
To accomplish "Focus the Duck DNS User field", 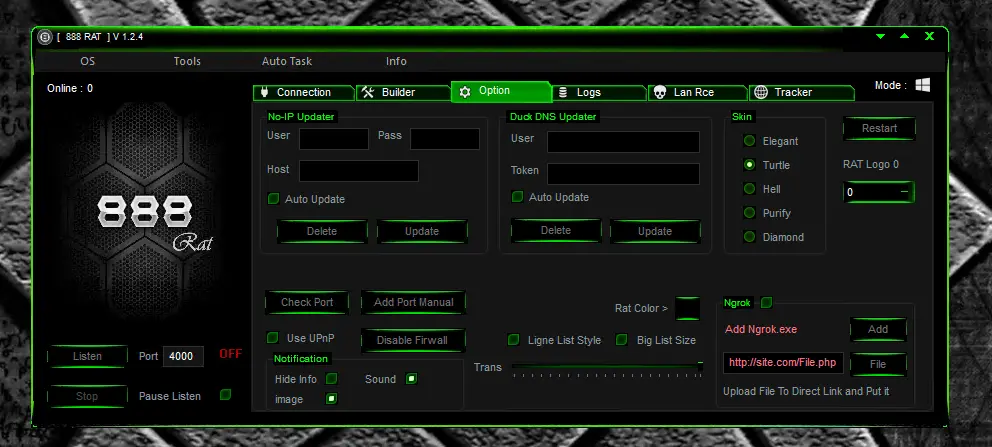I will pos(623,142).
